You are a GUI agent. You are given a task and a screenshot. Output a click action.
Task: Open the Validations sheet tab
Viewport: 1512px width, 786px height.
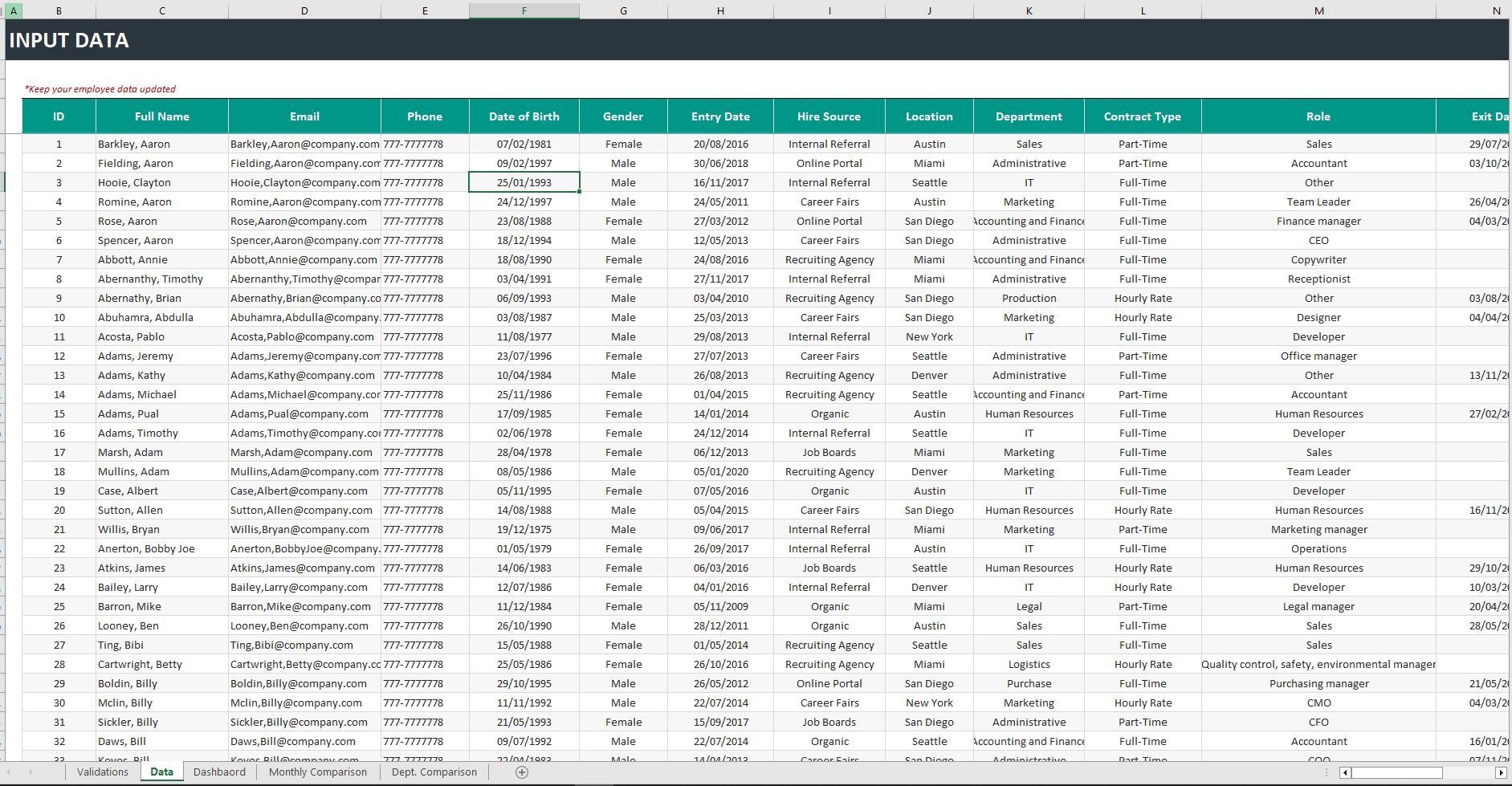point(102,772)
